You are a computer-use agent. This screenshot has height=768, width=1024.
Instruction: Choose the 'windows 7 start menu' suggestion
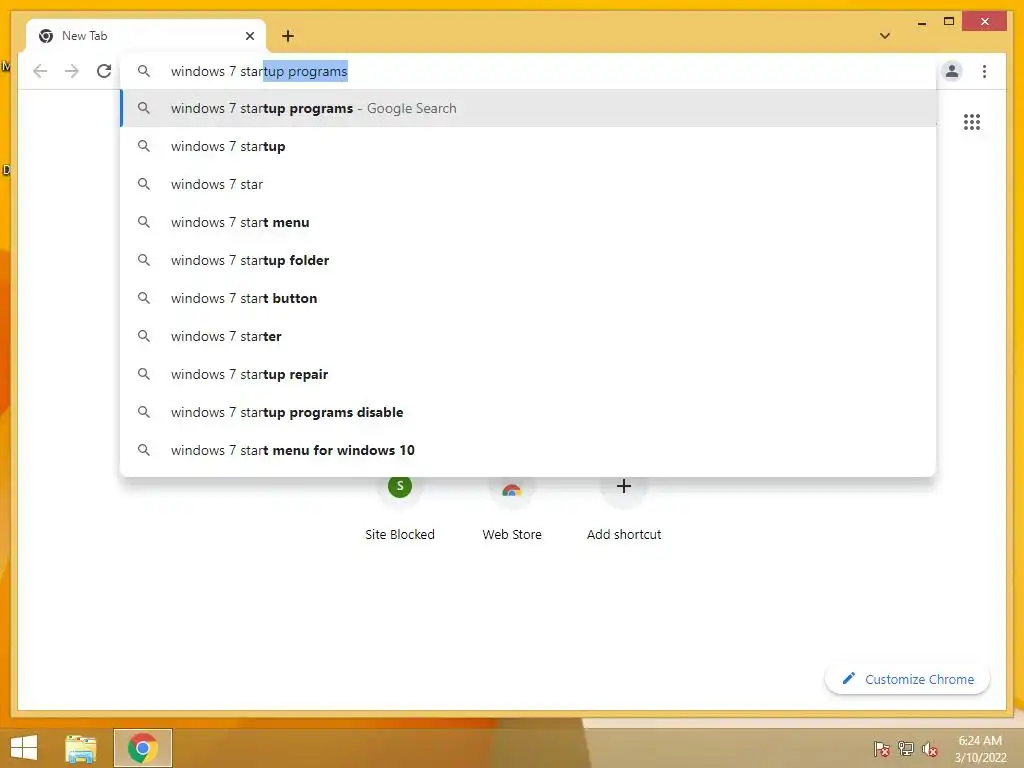tap(528, 222)
